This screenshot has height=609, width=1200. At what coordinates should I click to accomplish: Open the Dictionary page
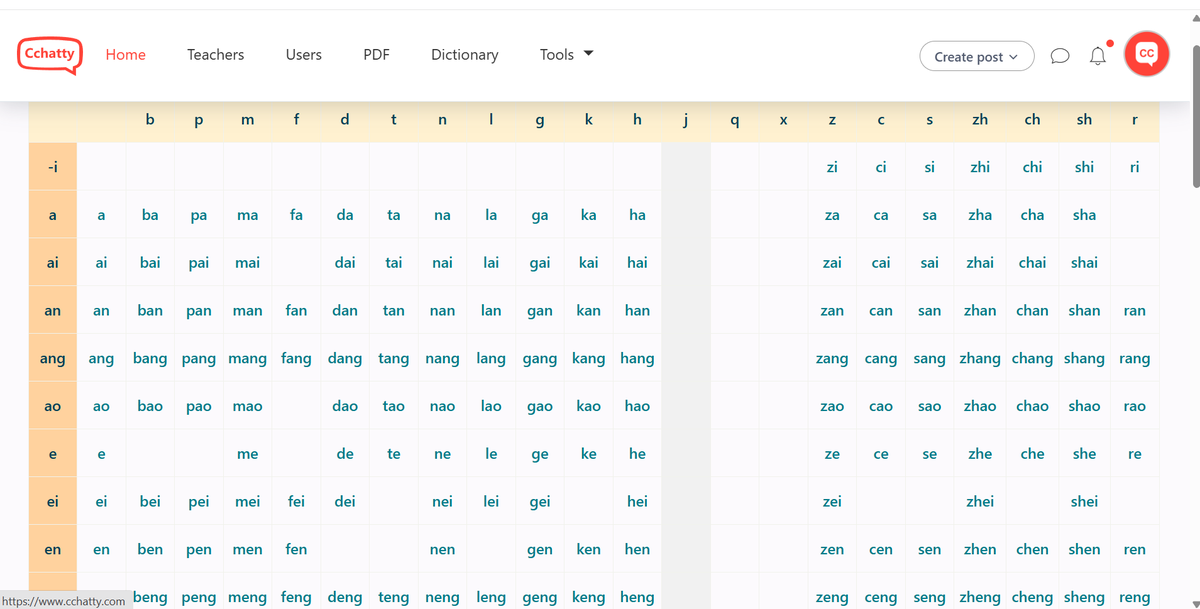tap(464, 54)
